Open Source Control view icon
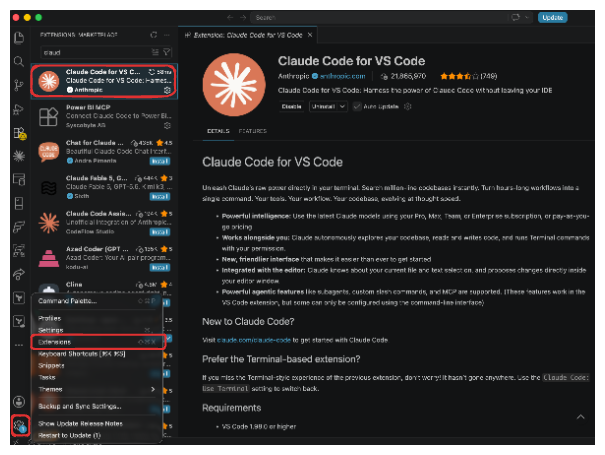605x455 pixels. (19, 85)
